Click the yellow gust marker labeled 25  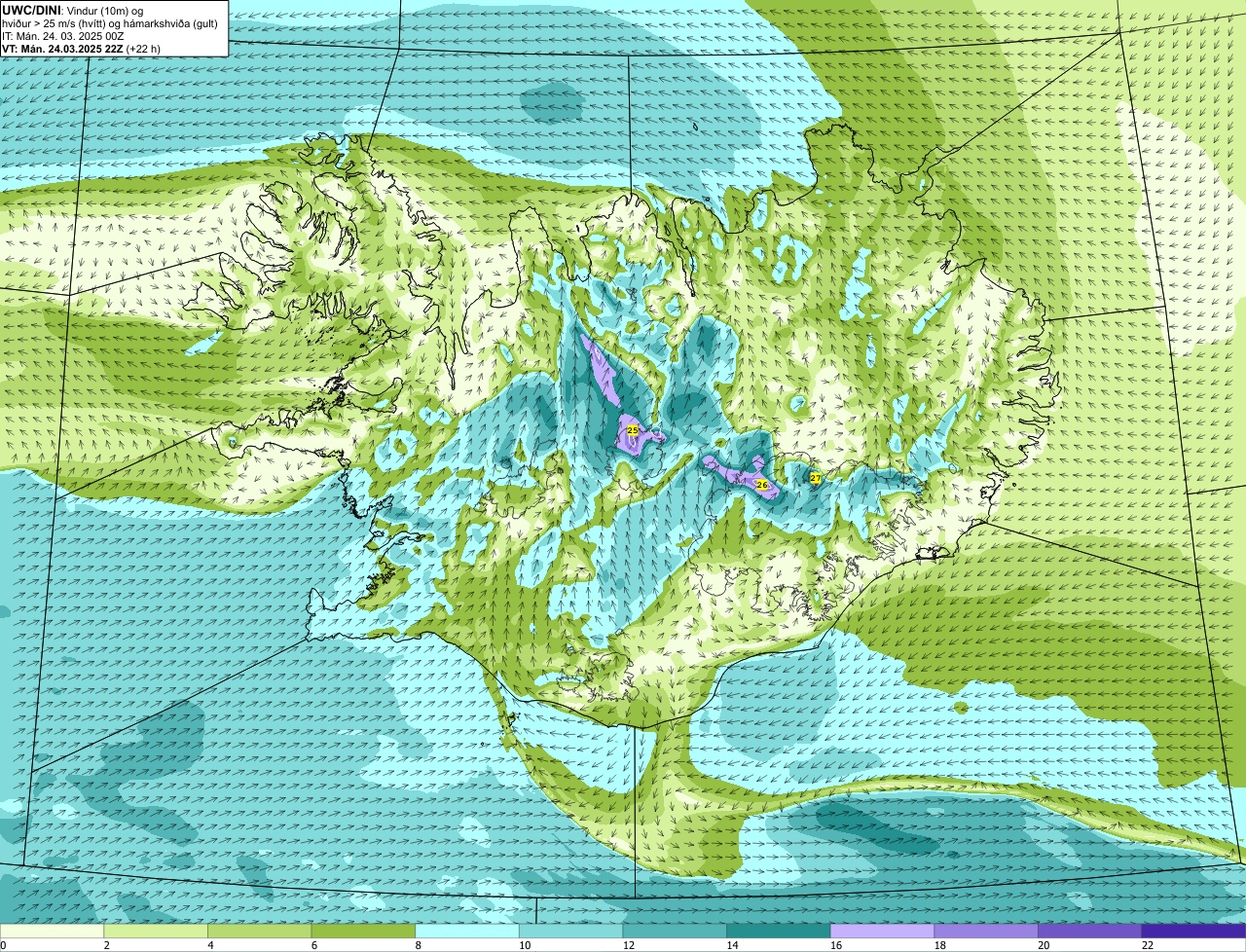point(633,429)
